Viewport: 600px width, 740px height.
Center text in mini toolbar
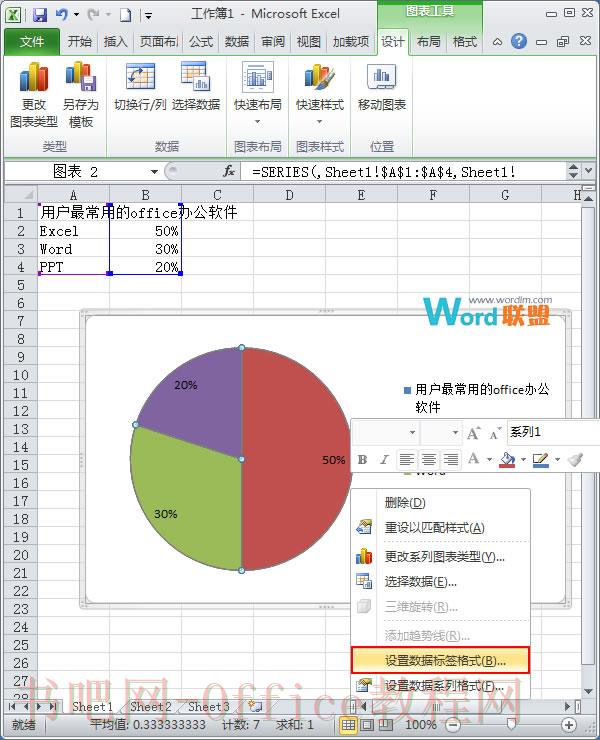point(429,459)
